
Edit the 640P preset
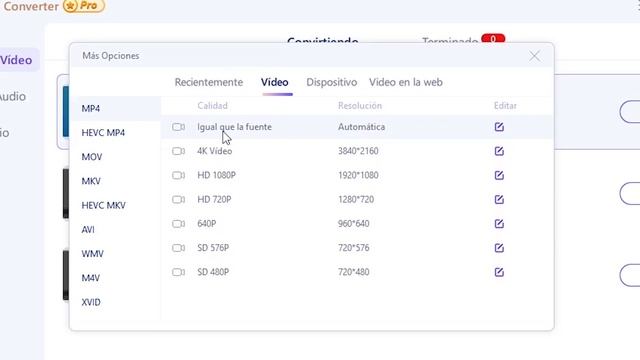point(499,224)
